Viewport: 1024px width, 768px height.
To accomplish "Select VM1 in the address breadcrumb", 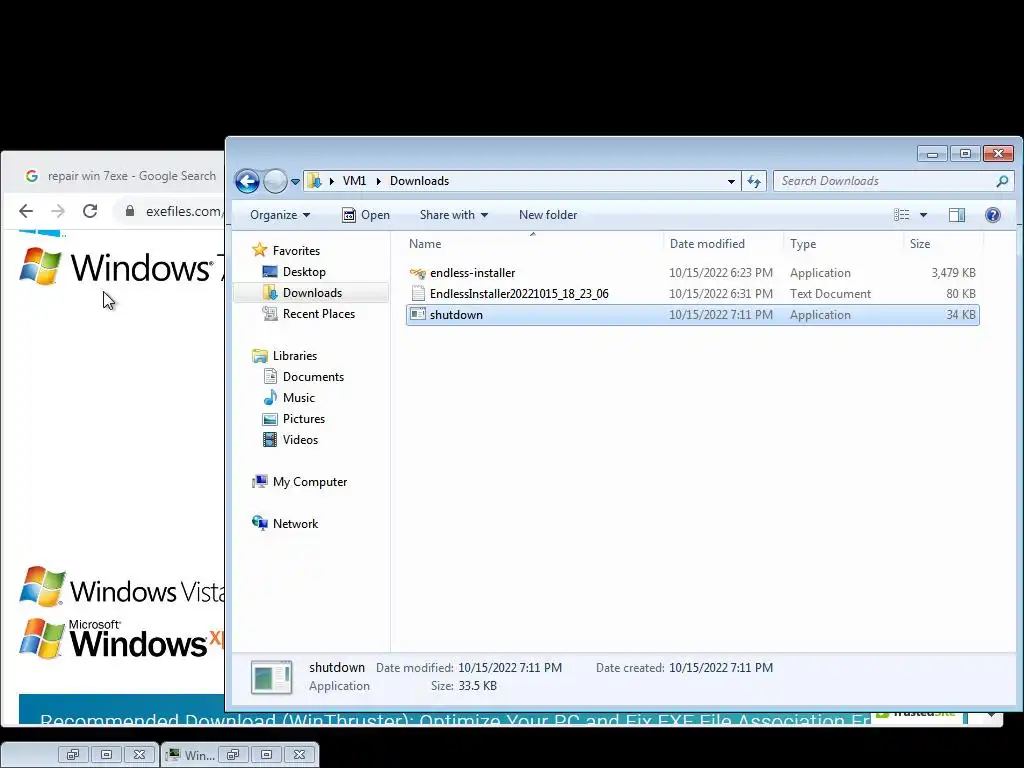I will pyautogui.click(x=354, y=181).
